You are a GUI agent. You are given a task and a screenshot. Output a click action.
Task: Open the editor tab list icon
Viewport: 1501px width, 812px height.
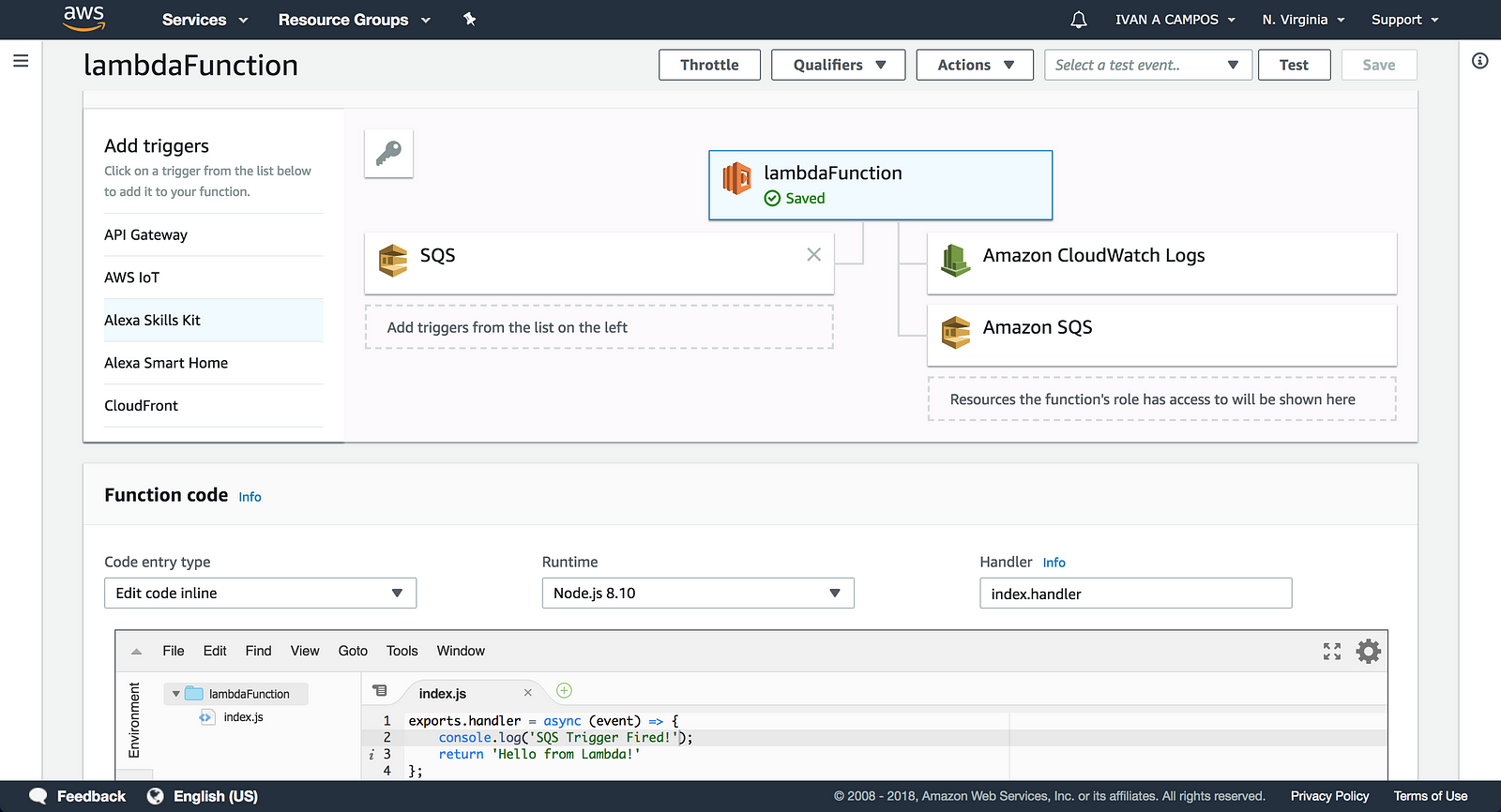tap(380, 691)
